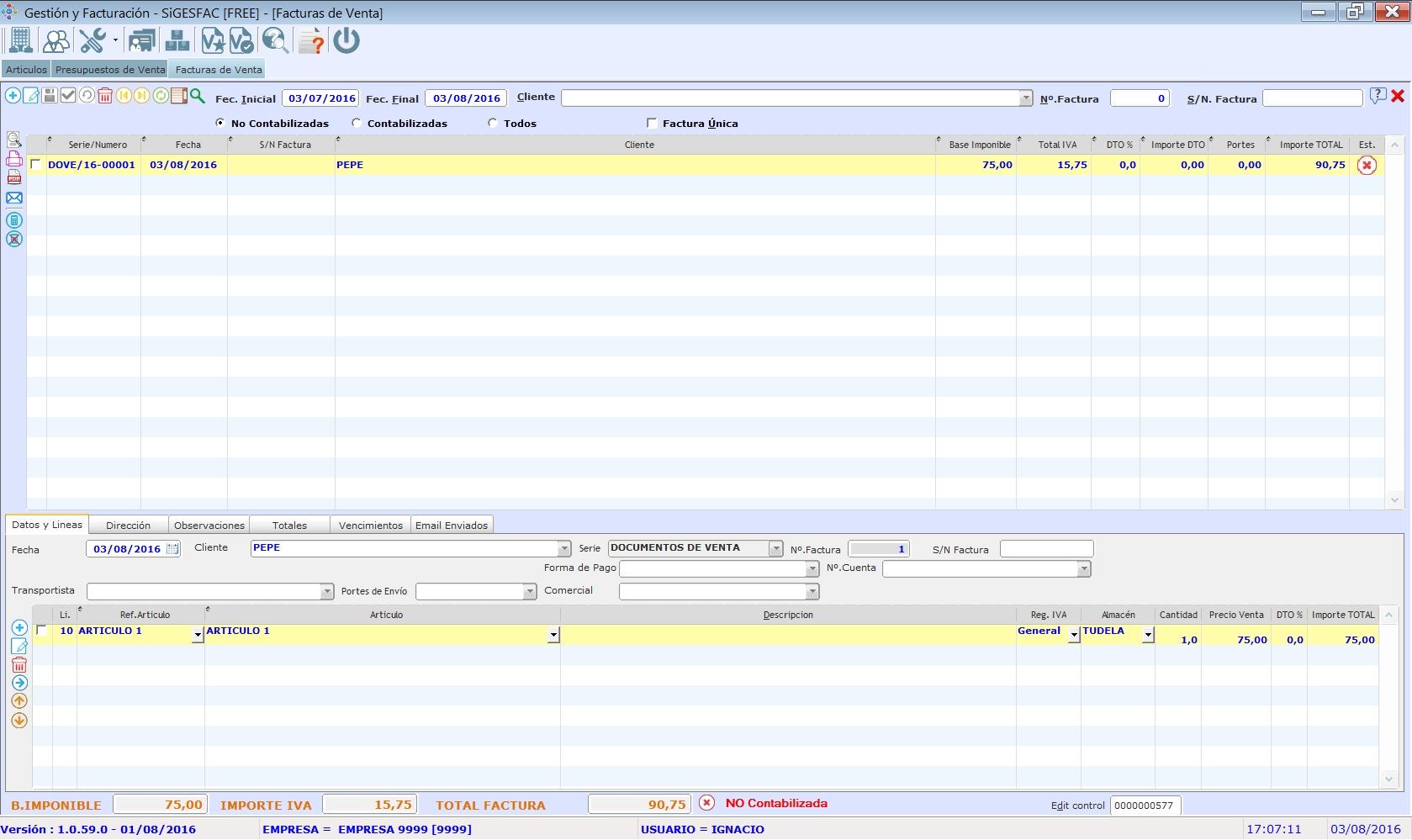
Task: Open the Portes de Envío dropdown
Action: pyautogui.click(x=530, y=592)
